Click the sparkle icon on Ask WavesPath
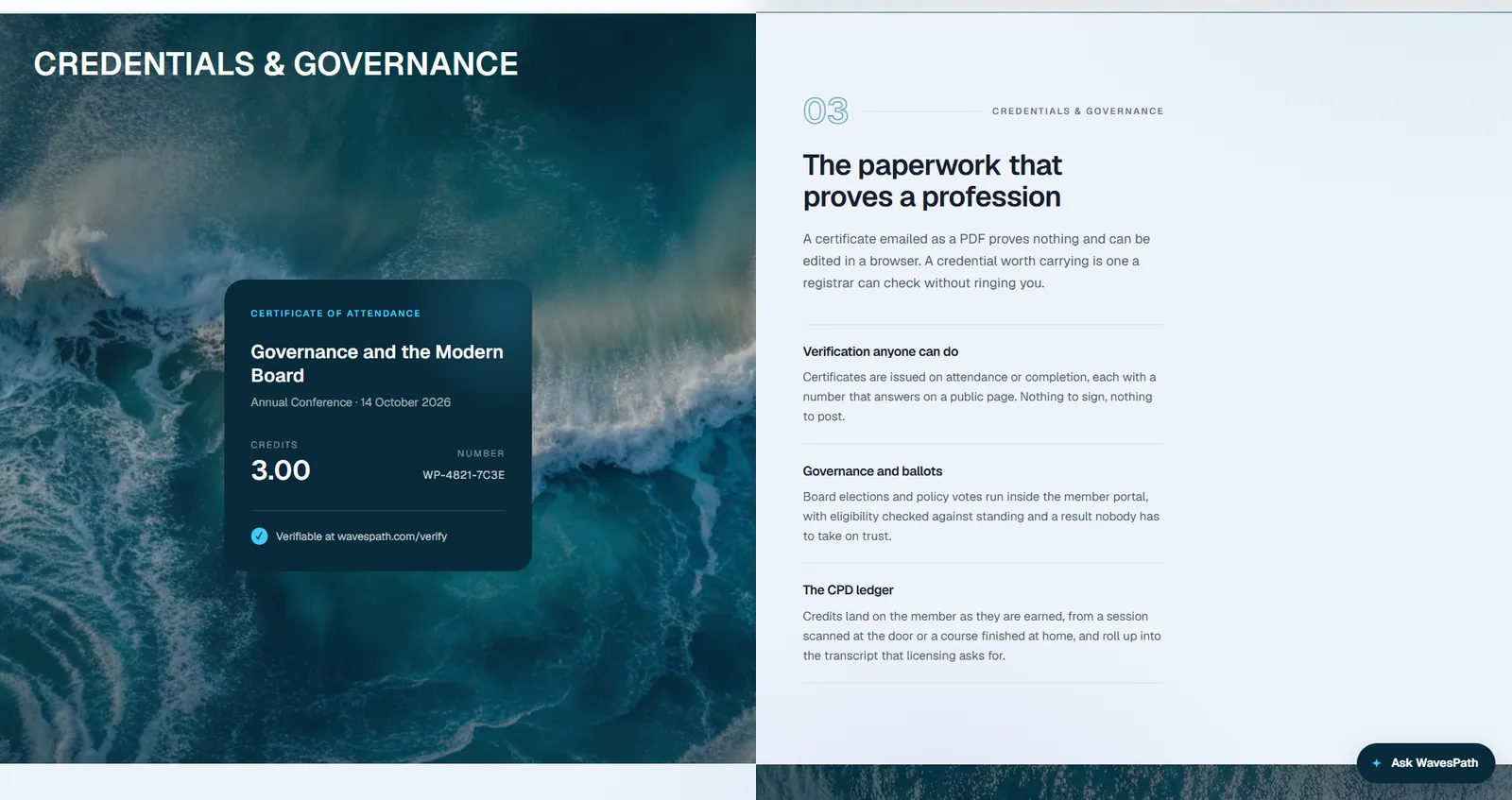This screenshot has height=800, width=1512. tap(1376, 763)
